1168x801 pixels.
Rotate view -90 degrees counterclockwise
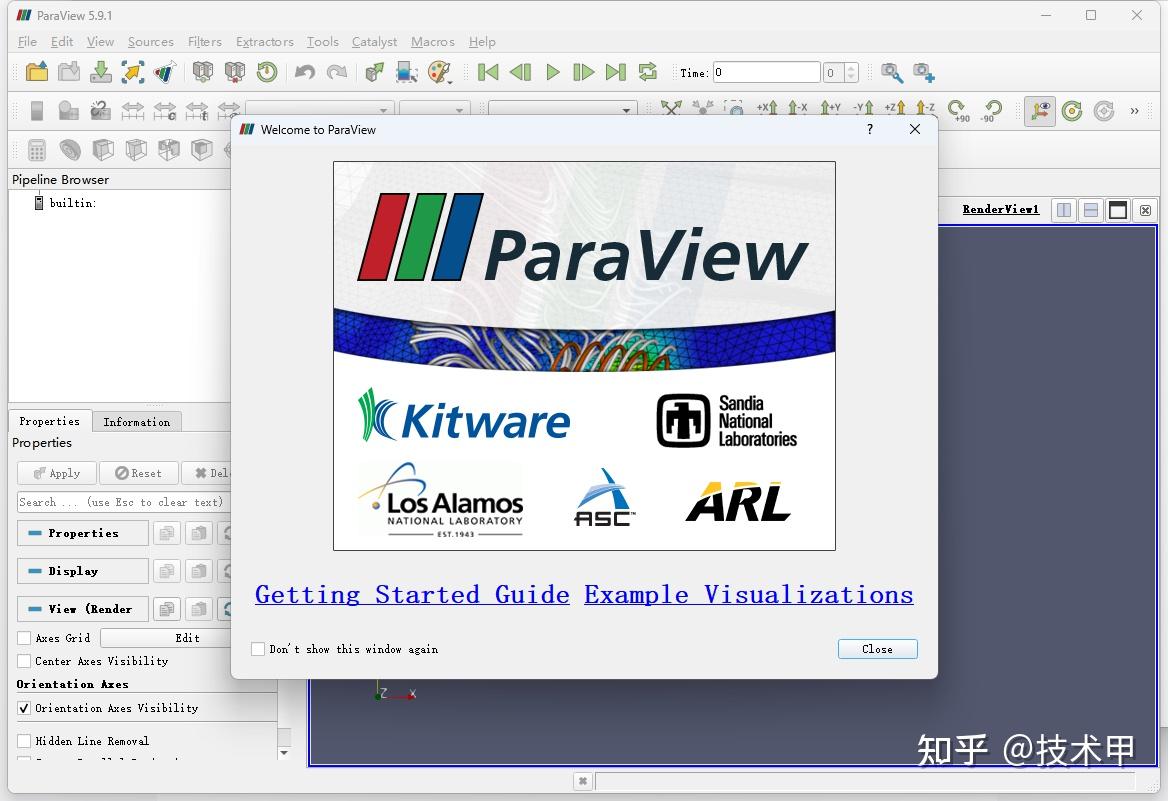click(x=991, y=111)
